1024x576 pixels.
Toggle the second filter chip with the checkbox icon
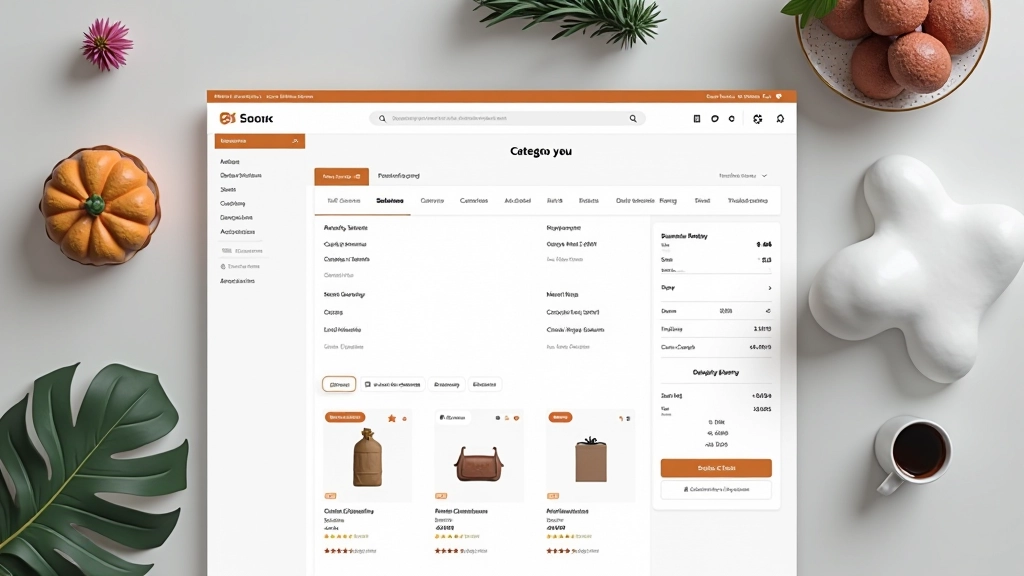393,384
